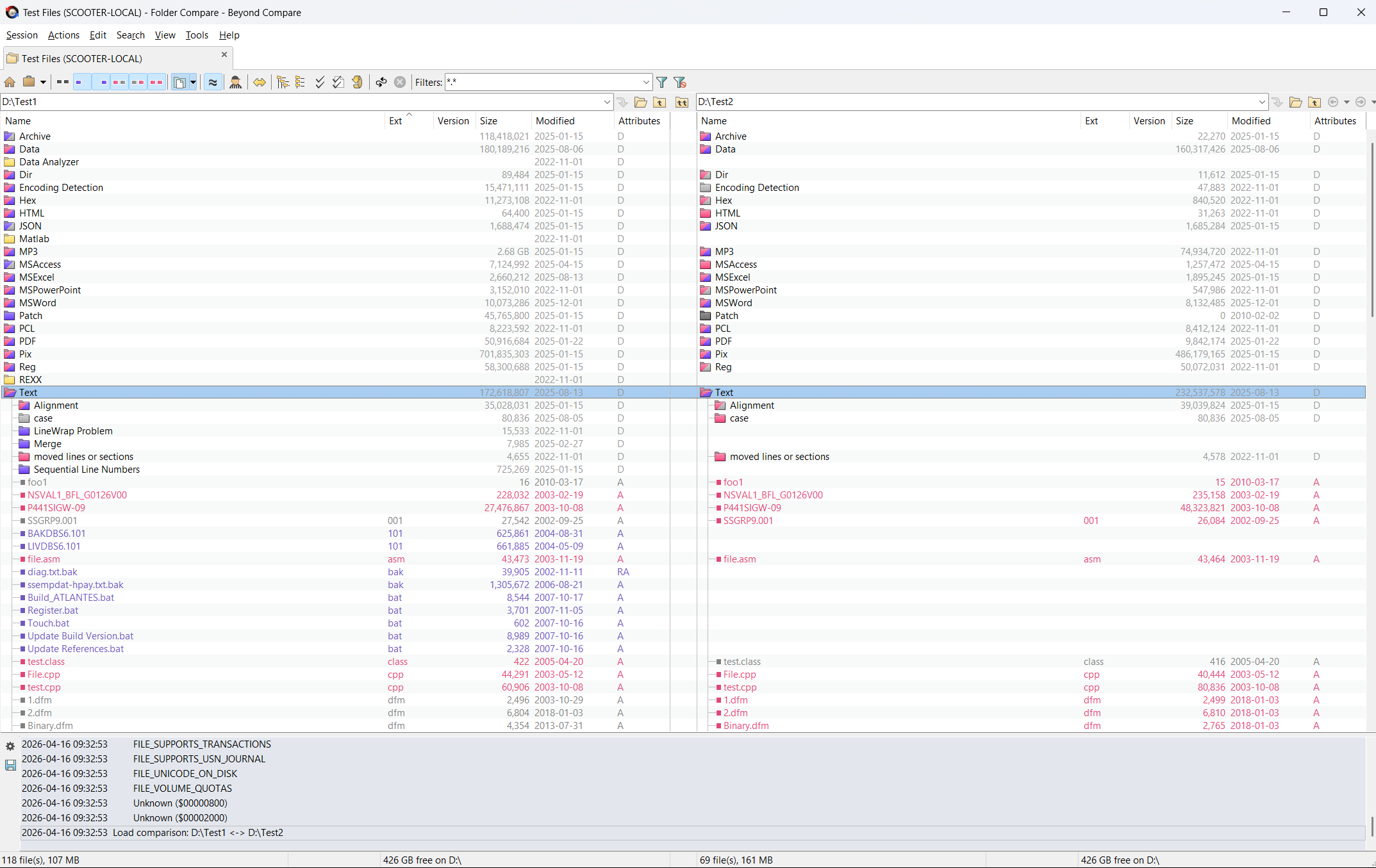Browse for the right folder D:\Test2

coord(1295,102)
